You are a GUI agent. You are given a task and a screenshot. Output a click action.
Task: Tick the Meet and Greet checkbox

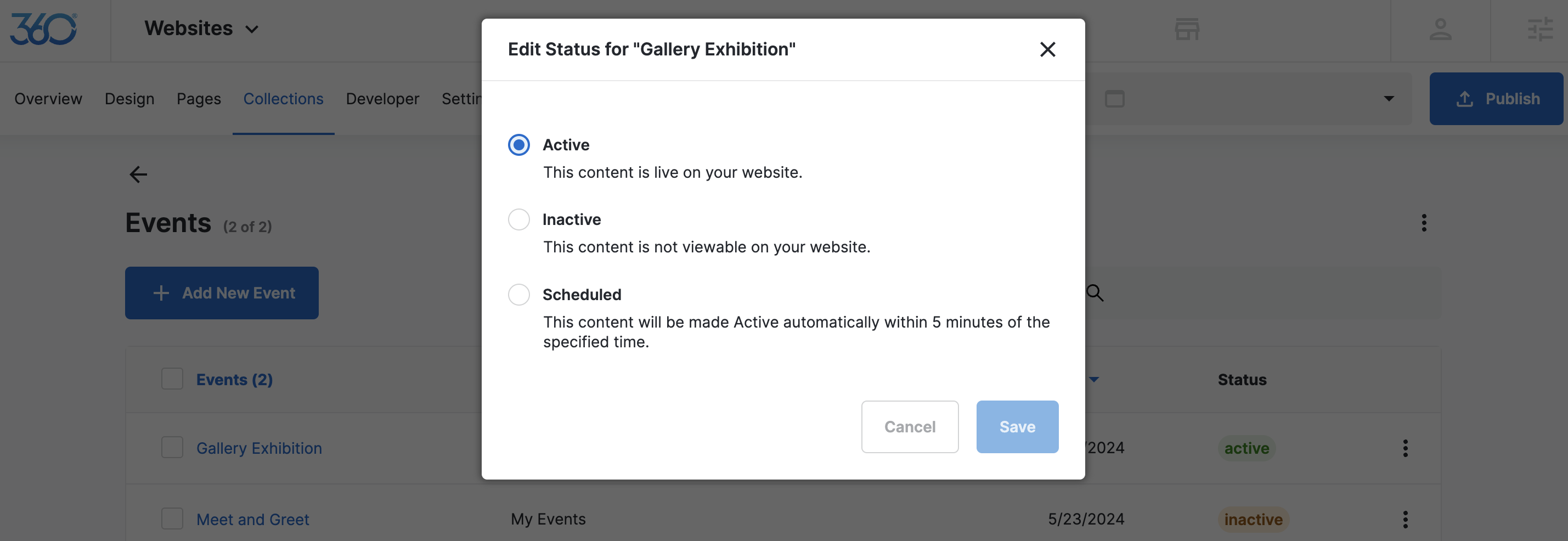(172, 519)
